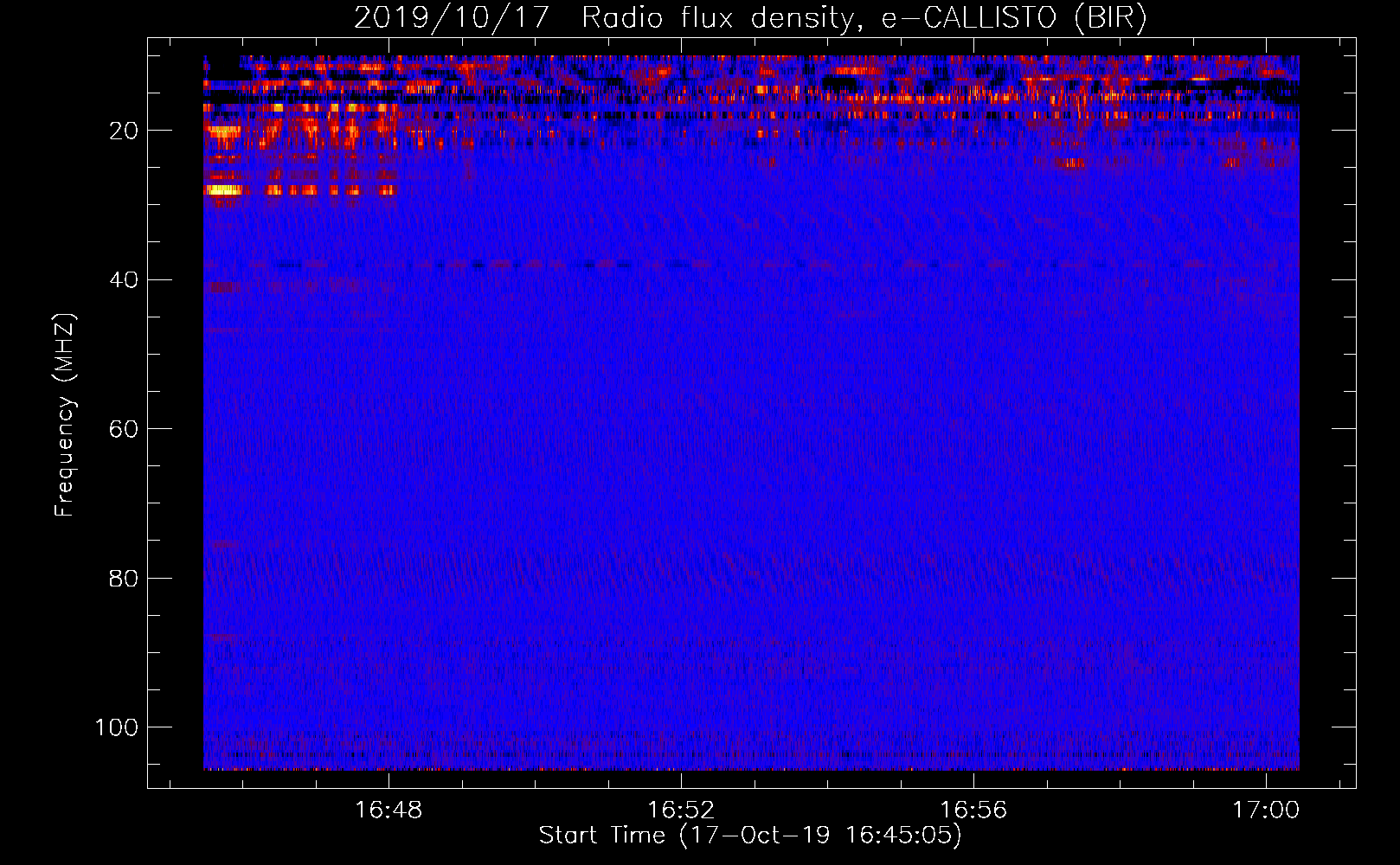Screen dimensions: 1400x865
Task: Click the 'Frequency (MHZ)' axis label
Action: pyautogui.click(x=65, y=415)
